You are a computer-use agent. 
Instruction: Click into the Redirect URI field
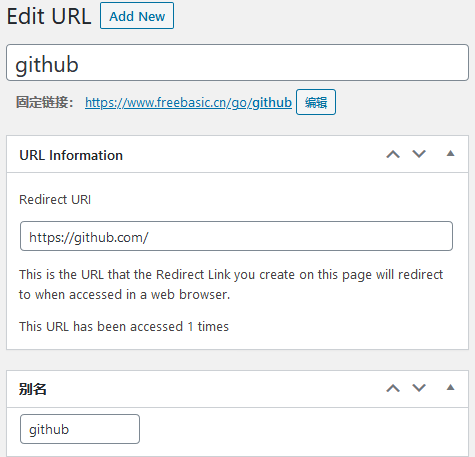pyautogui.click(x=236, y=236)
